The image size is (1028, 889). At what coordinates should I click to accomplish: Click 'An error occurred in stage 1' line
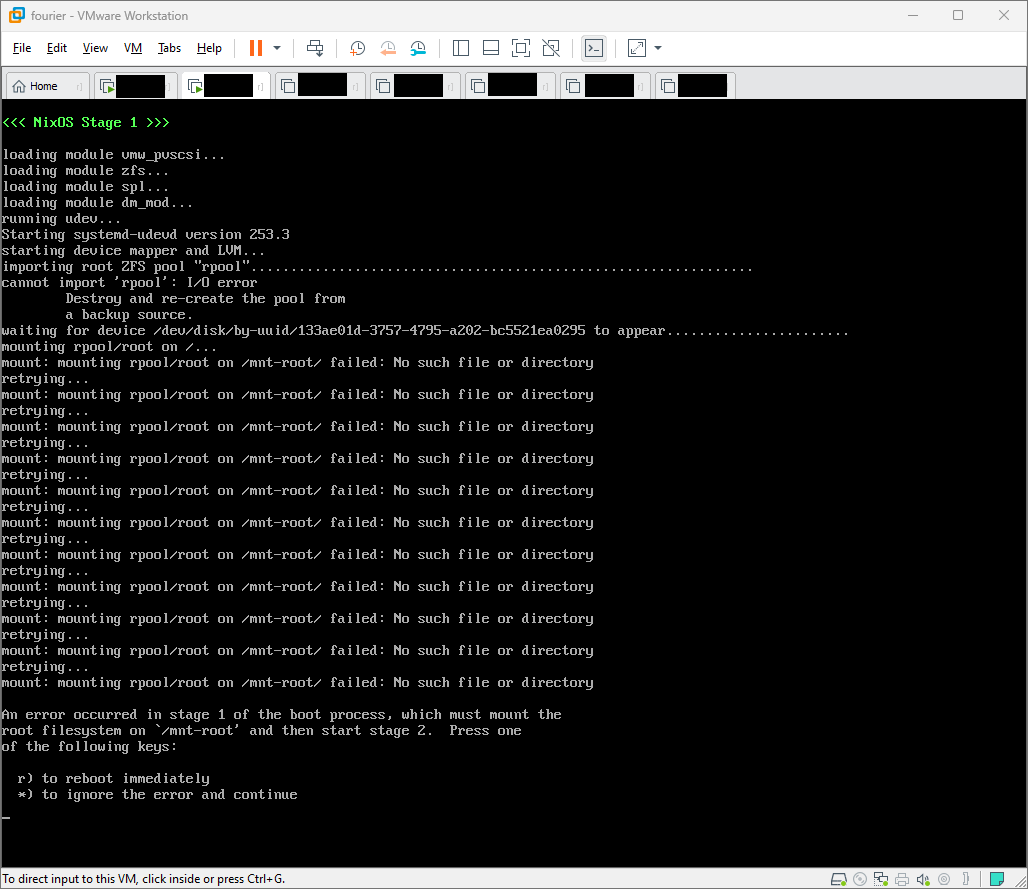pyautogui.click(x=281, y=715)
